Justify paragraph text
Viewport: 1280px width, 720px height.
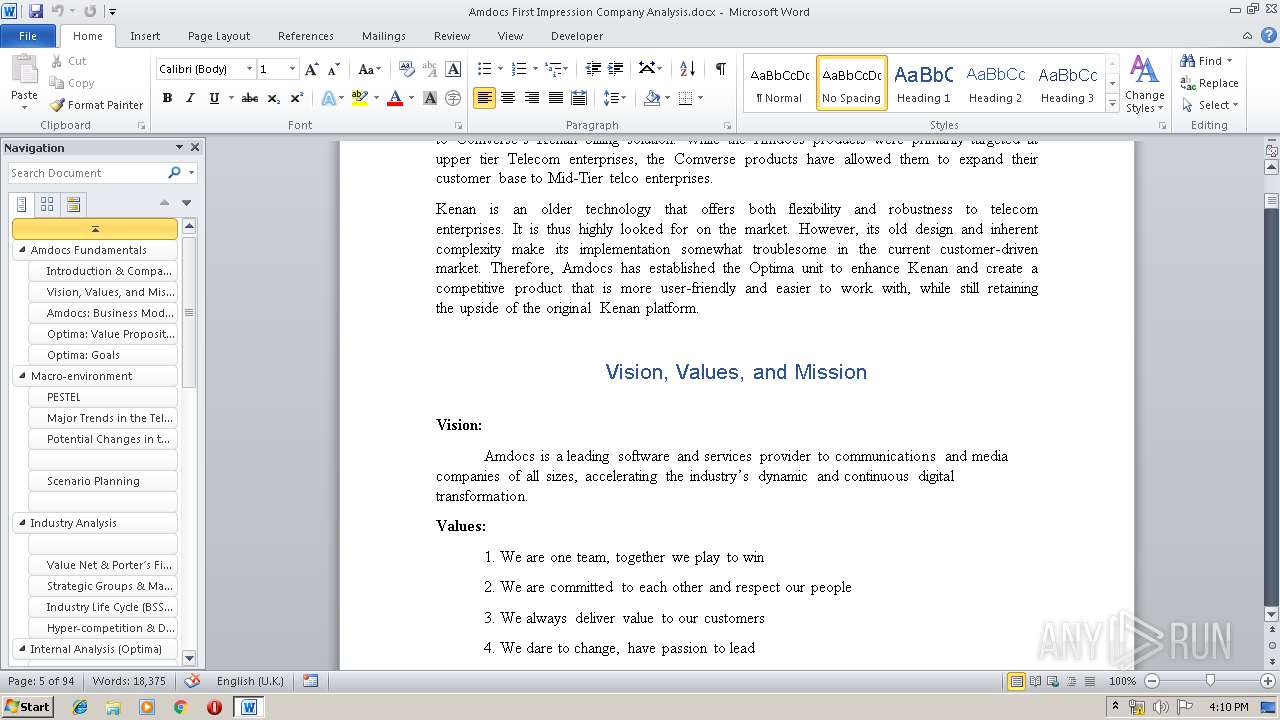point(555,98)
